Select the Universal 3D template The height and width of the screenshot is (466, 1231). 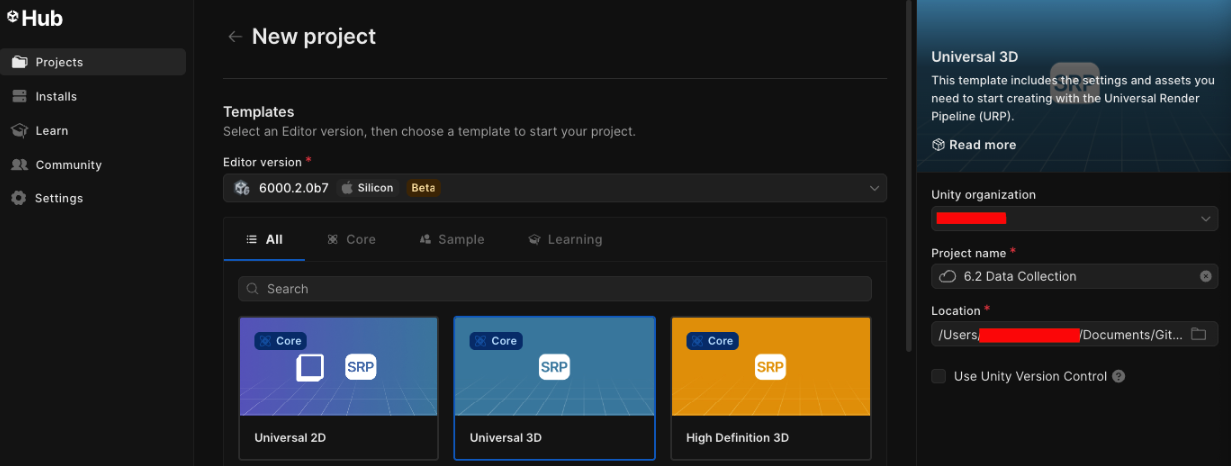pyautogui.click(x=555, y=388)
